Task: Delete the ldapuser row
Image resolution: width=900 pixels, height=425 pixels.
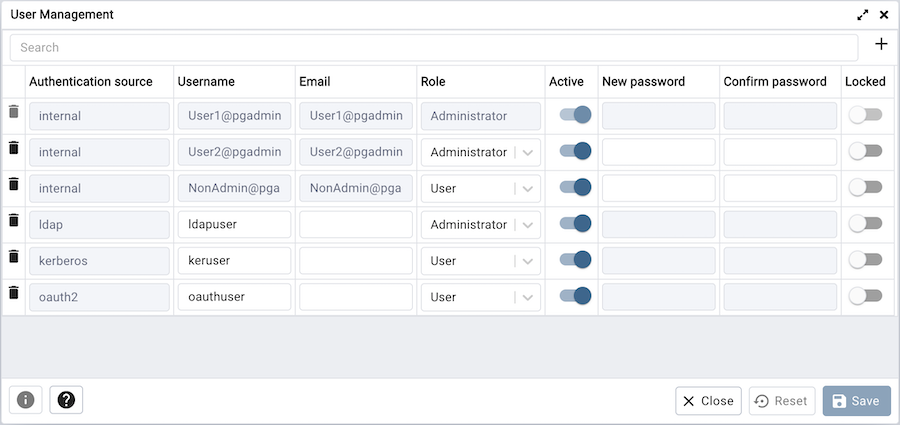Action: [14, 220]
